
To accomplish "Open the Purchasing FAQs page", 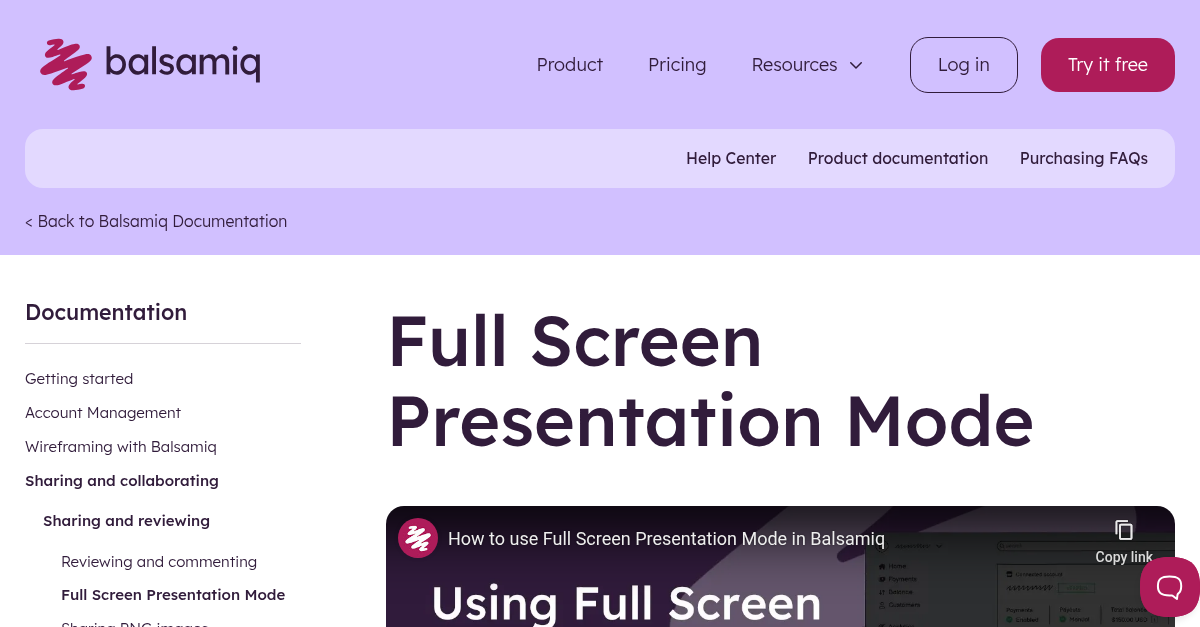I will pos(1084,158).
